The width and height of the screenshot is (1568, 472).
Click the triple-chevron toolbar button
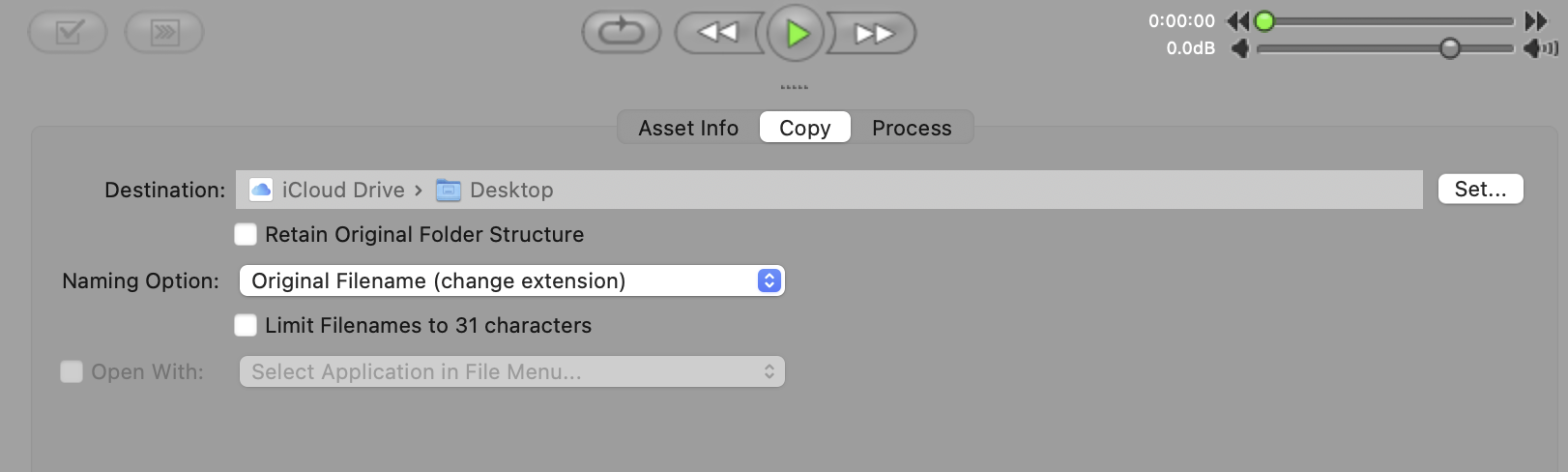164,33
